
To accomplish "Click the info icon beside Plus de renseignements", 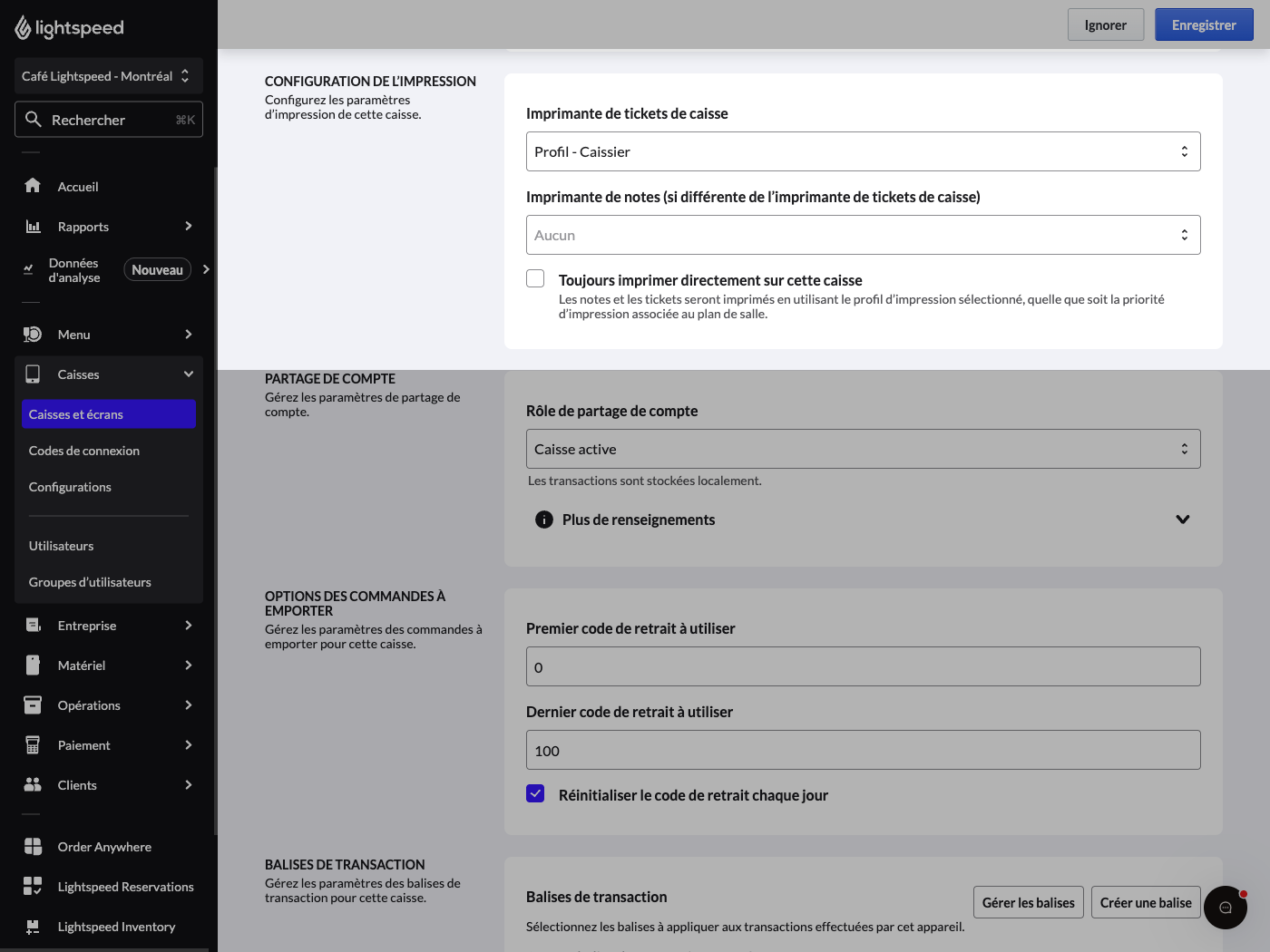I will [544, 520].
